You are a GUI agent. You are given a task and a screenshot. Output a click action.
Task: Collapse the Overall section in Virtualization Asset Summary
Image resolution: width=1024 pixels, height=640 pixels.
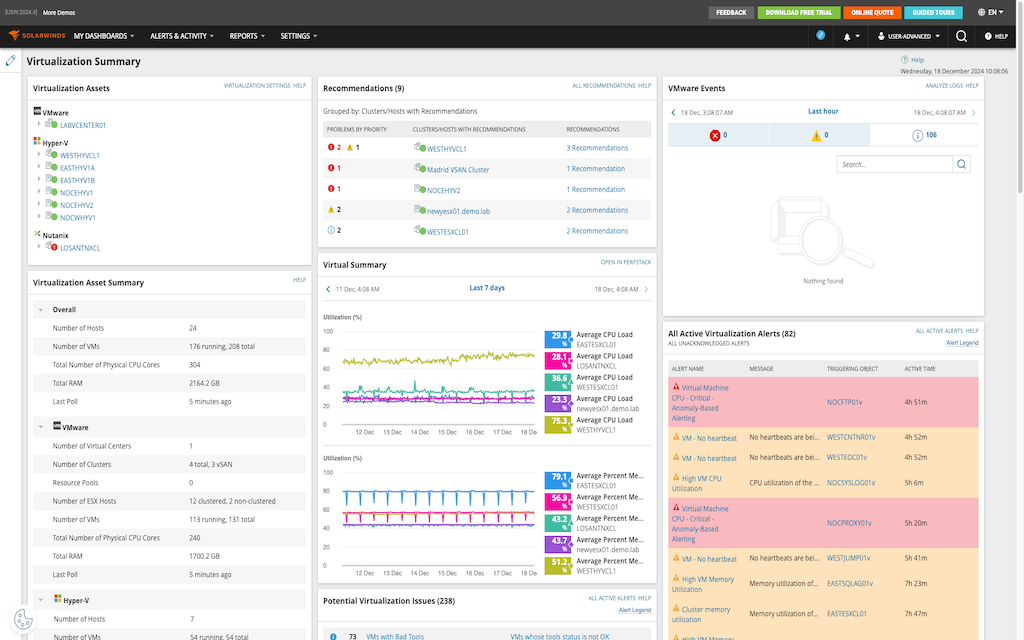[x=41, y=308]
